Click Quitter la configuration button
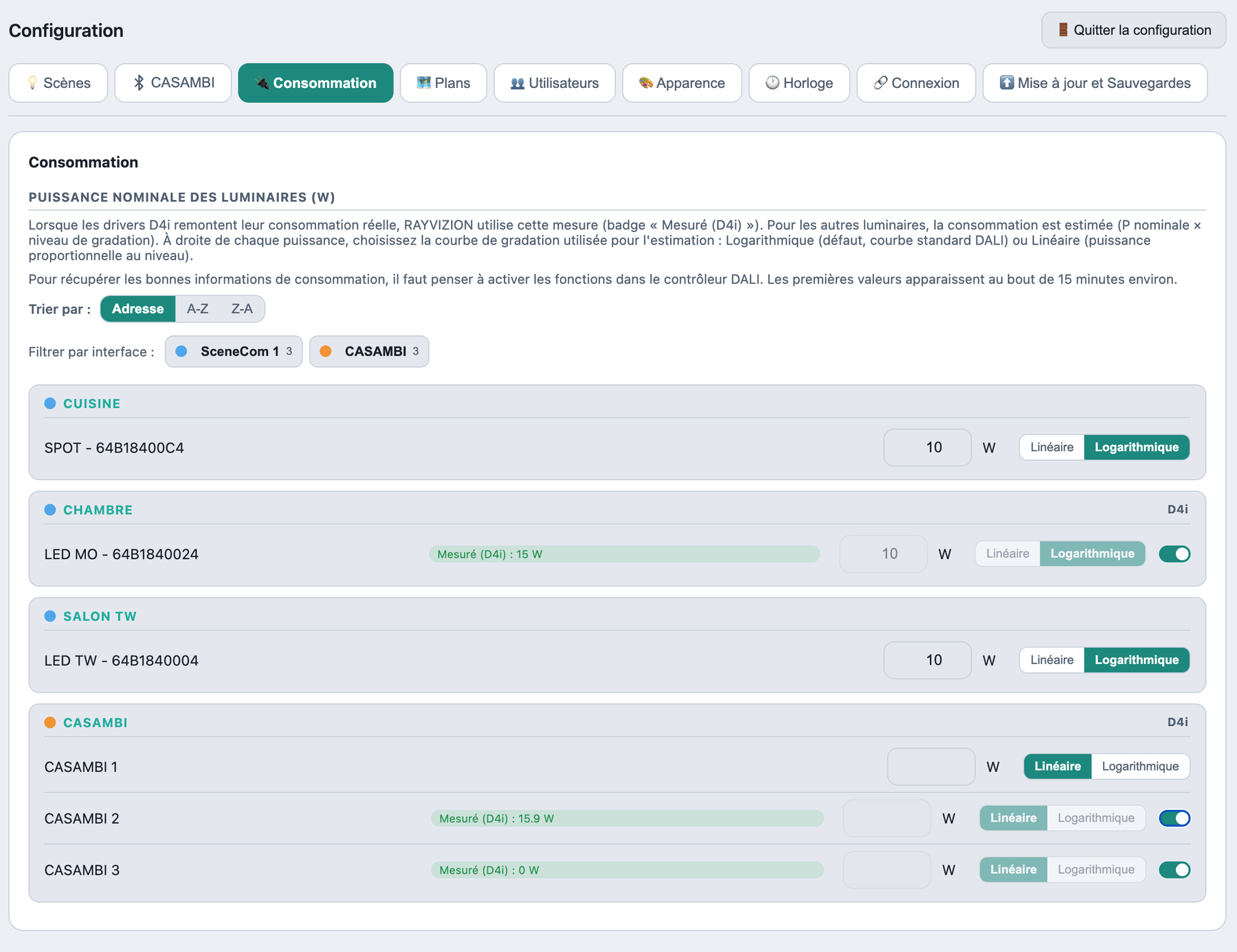Image resolution: width=1237 pixels, height=952 pixels. coord(1134,30)
